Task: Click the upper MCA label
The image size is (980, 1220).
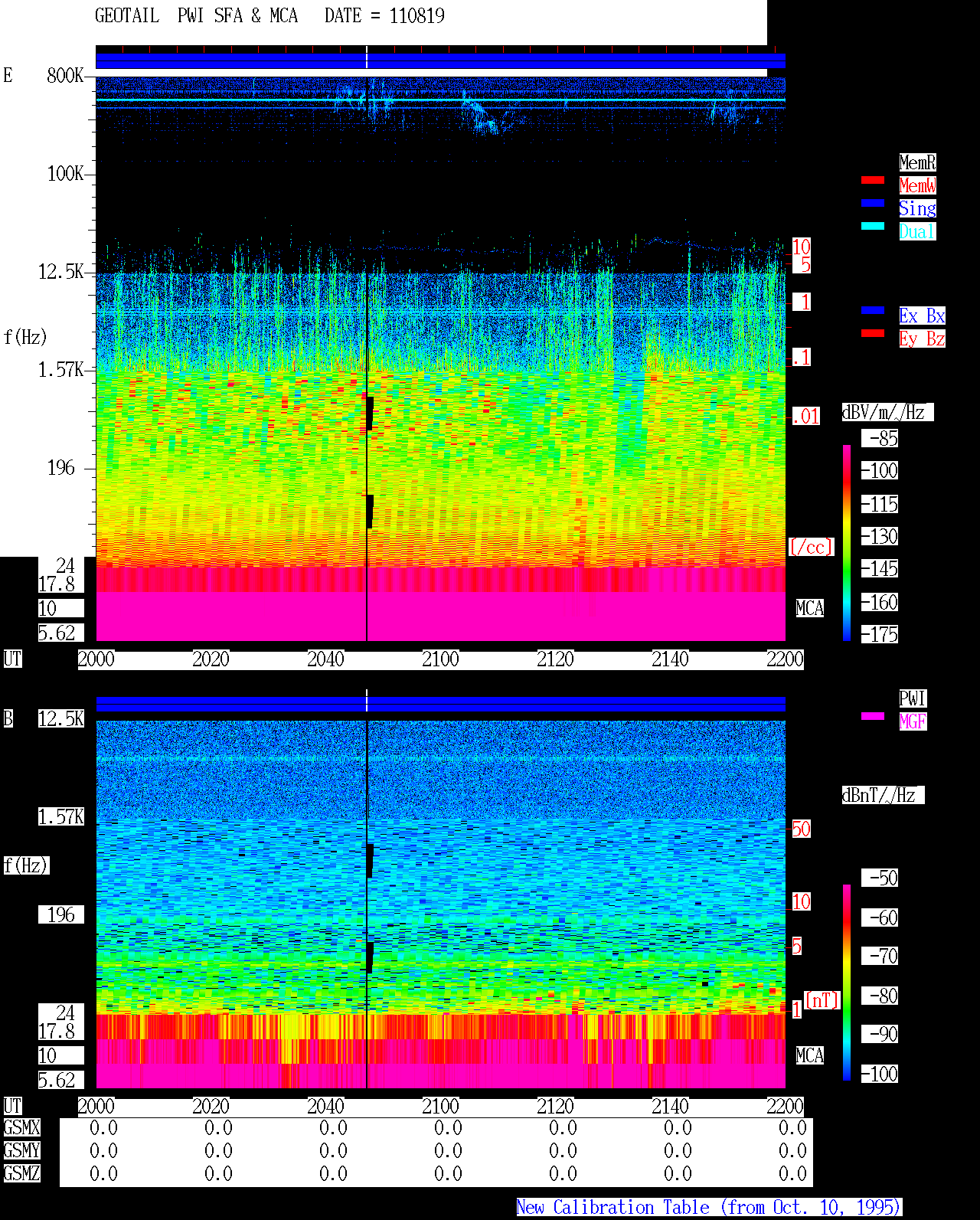Action: coord(810,609)
